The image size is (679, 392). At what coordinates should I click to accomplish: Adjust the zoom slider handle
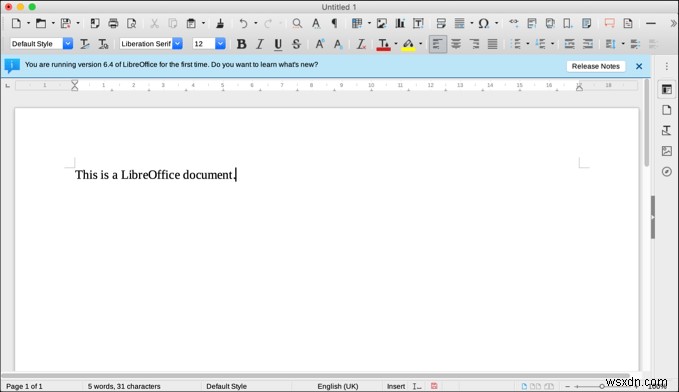pos(602,386)
